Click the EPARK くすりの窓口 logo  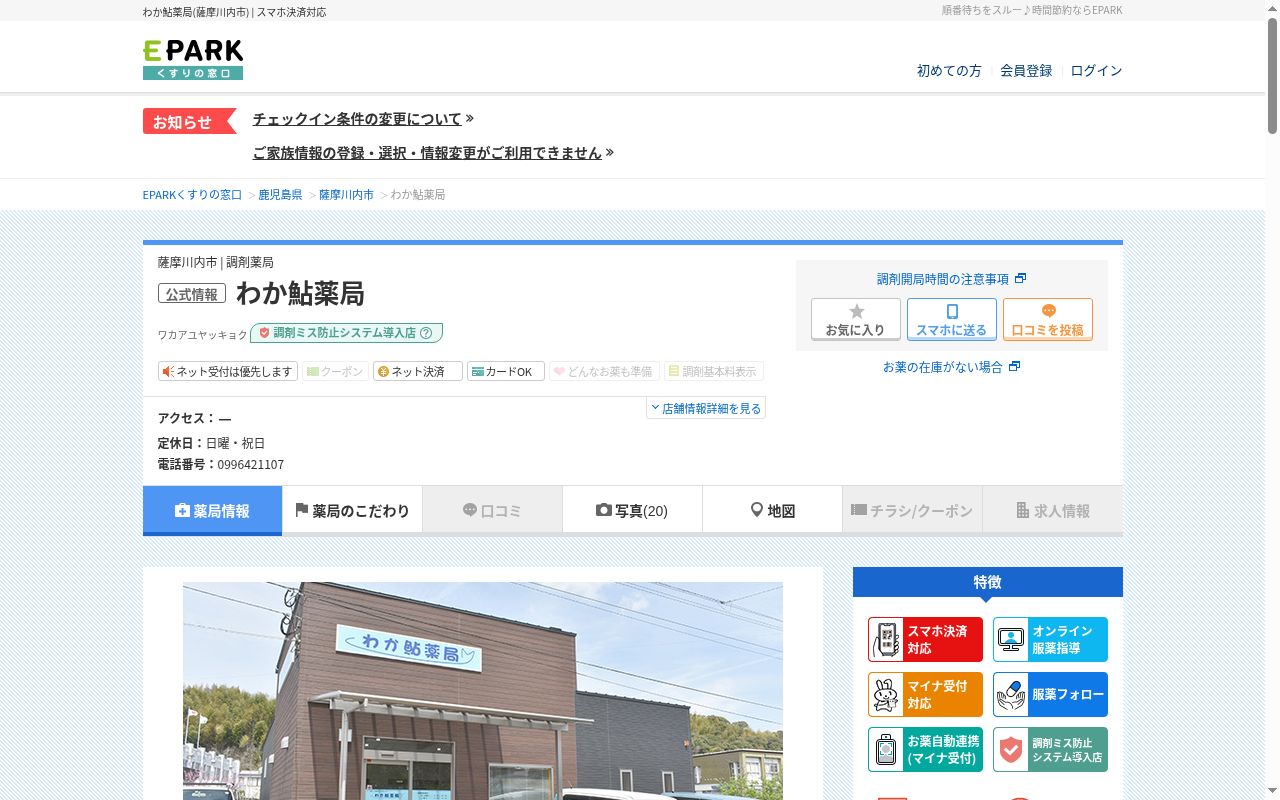pos(193,60)
